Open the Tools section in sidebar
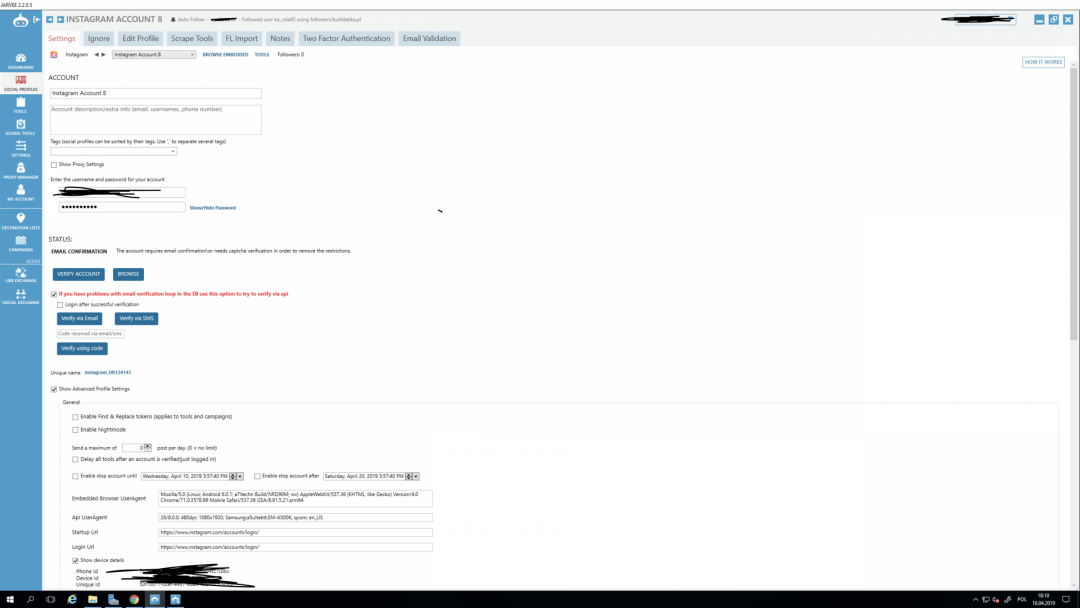Image resolution: width=1080 pixels, height=608 pixels. click(20, 104)
